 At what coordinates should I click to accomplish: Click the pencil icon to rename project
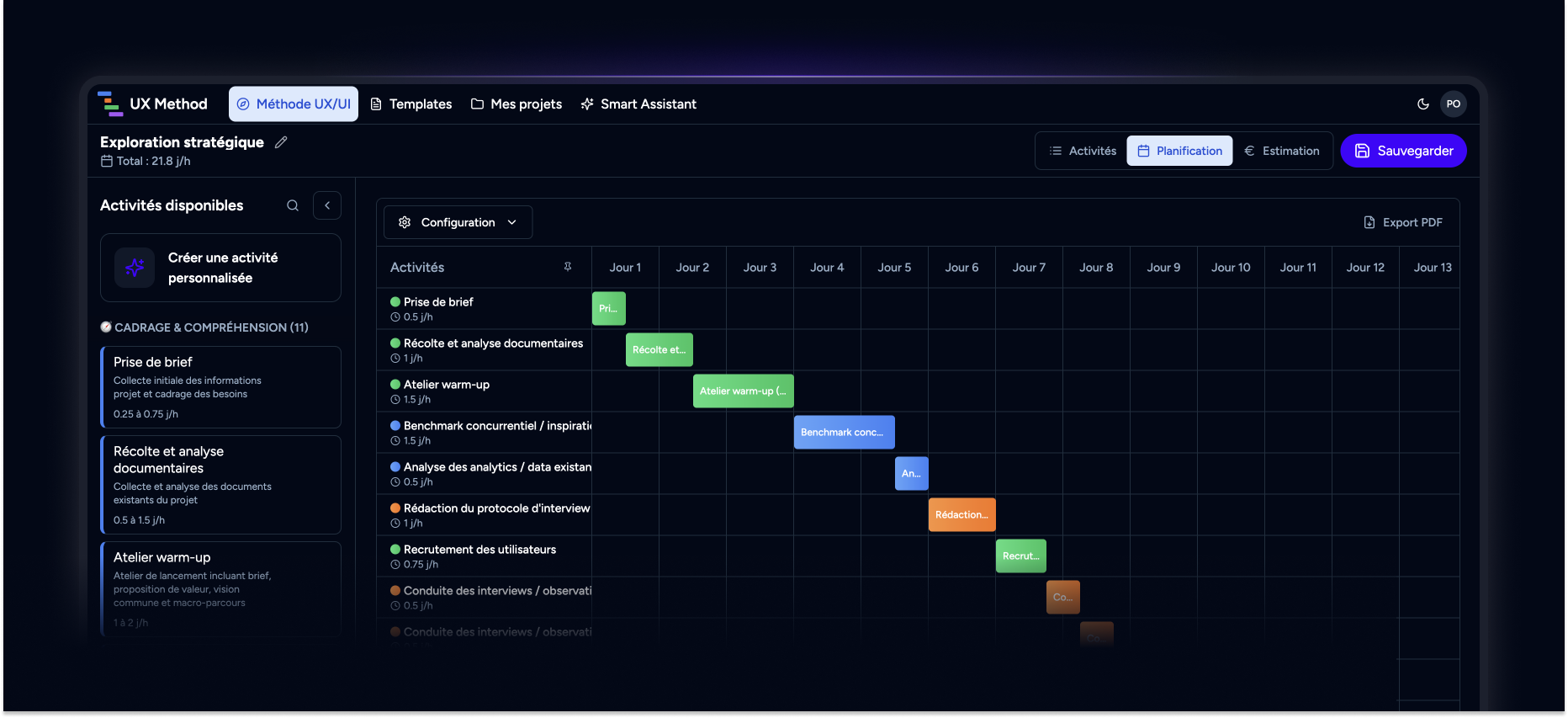281,142
